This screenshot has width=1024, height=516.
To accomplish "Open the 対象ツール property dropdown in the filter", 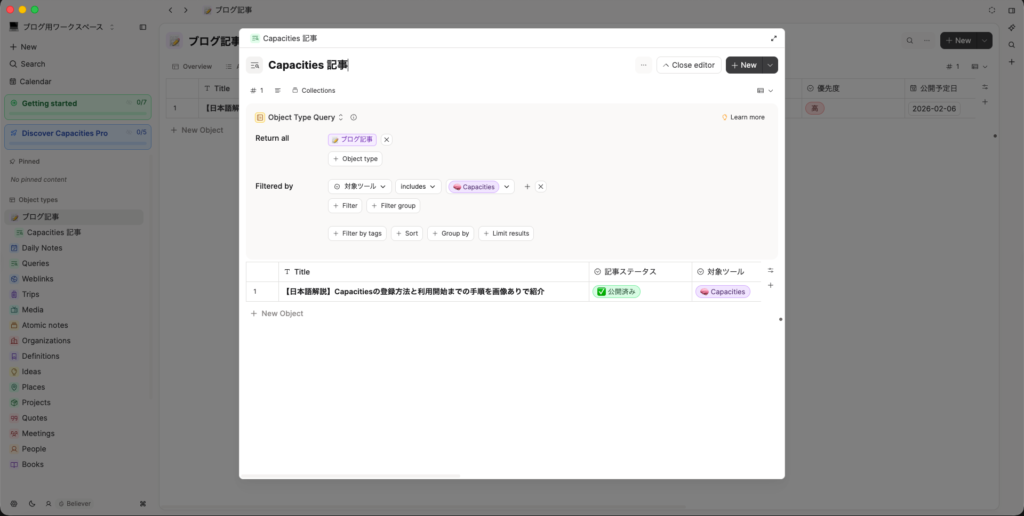I will click(x=360, y=187).
